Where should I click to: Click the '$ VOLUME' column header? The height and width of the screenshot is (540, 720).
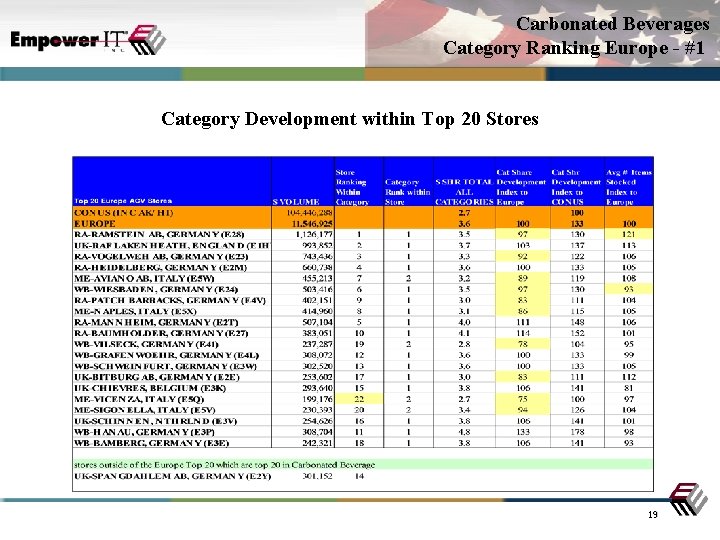coord(296,202)
